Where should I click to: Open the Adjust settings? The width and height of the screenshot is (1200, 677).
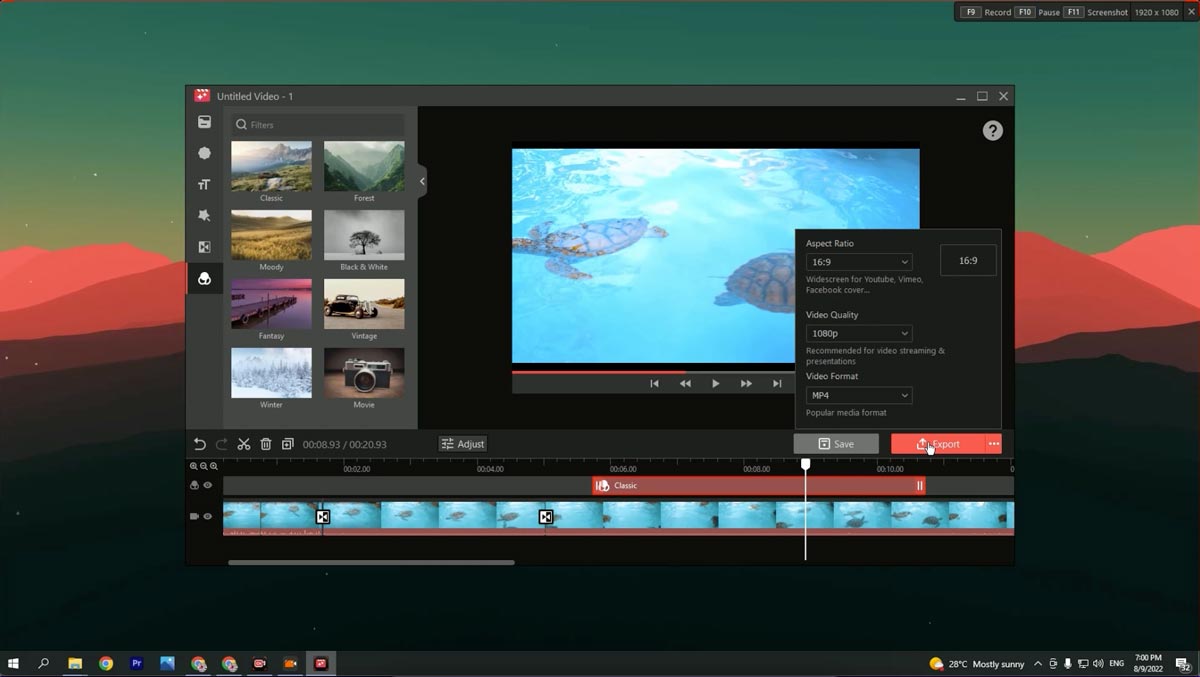(462, 443)
